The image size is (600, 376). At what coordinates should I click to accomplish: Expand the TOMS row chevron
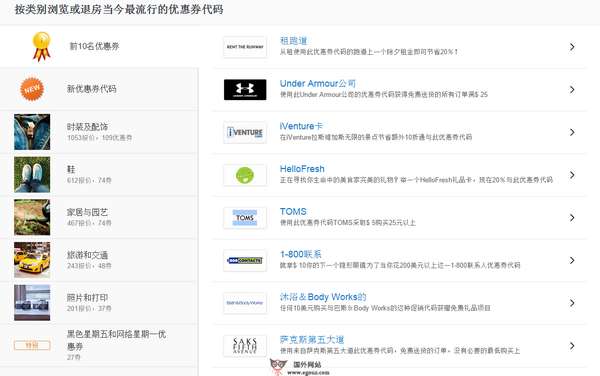(572, 218)
